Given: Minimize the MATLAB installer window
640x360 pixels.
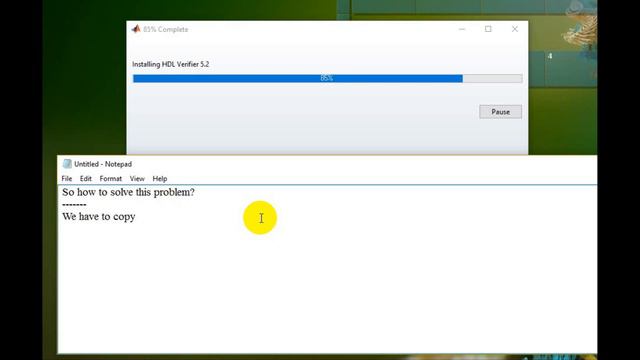Looking at the screenshot, I should (462, 29).
